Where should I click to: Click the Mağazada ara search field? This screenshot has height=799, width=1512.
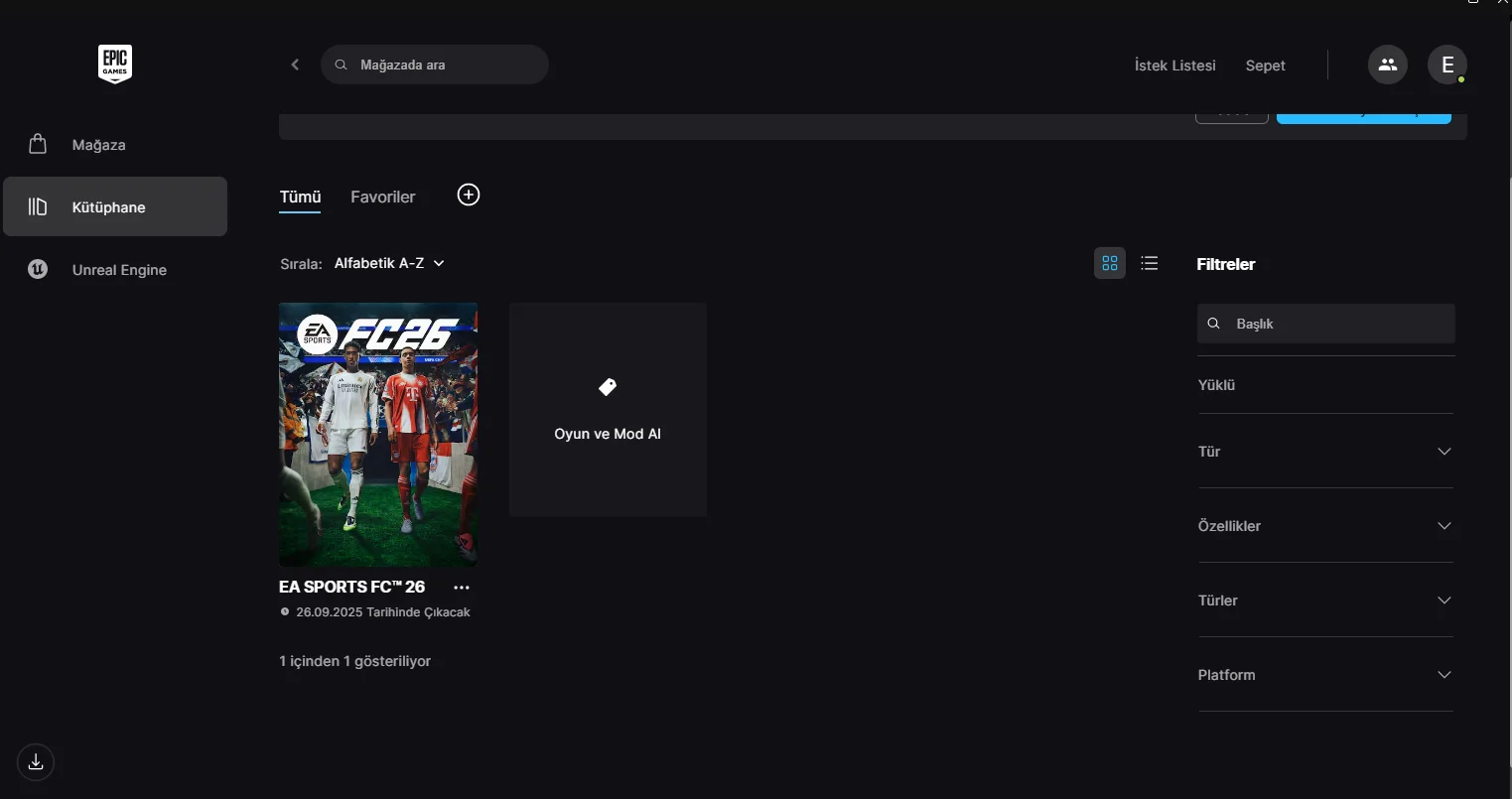point(435,65)
